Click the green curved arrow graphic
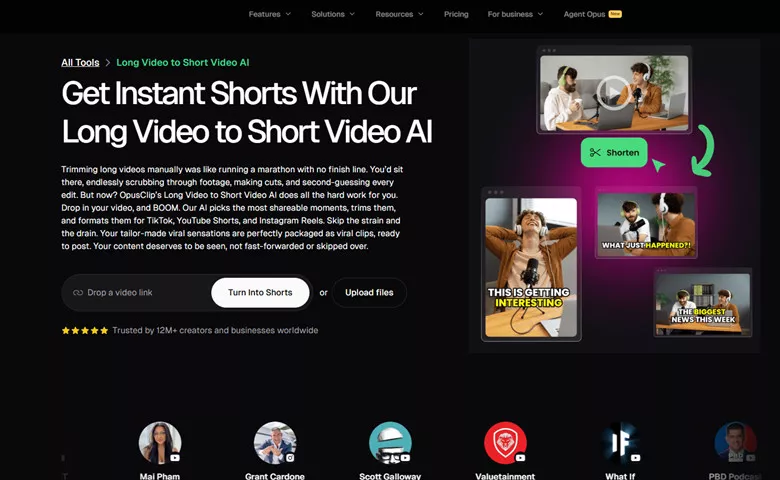 703,150
